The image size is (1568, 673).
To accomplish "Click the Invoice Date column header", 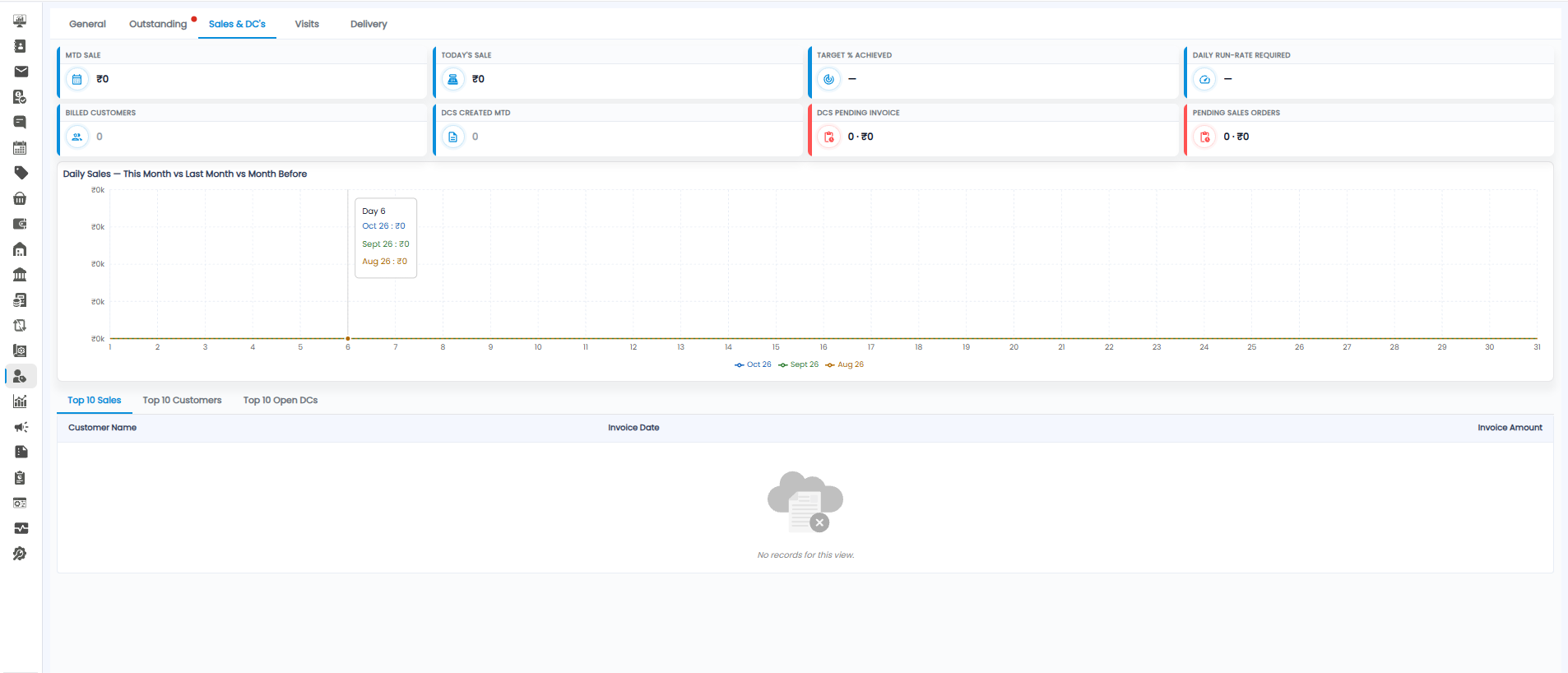I will (633, 428).
